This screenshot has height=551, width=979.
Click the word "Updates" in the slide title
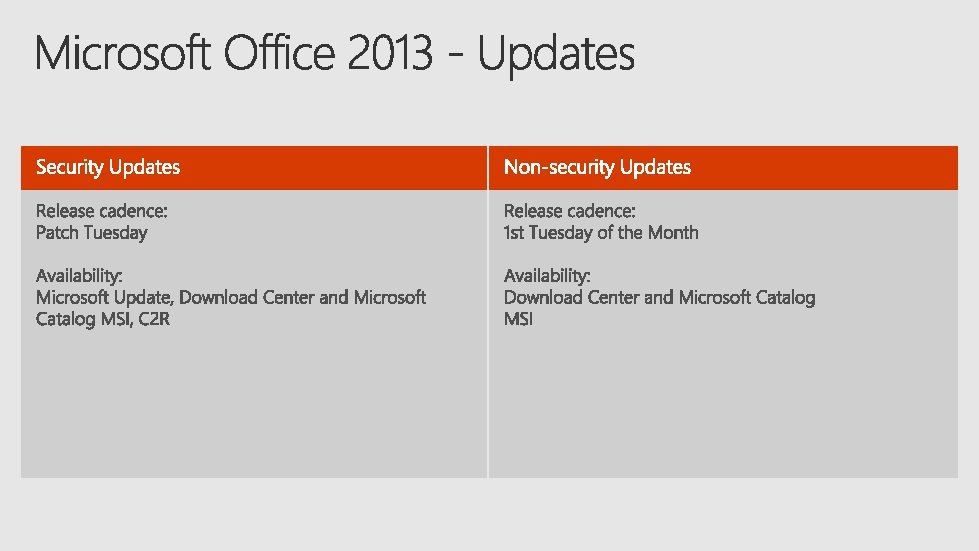coord(556,54)
